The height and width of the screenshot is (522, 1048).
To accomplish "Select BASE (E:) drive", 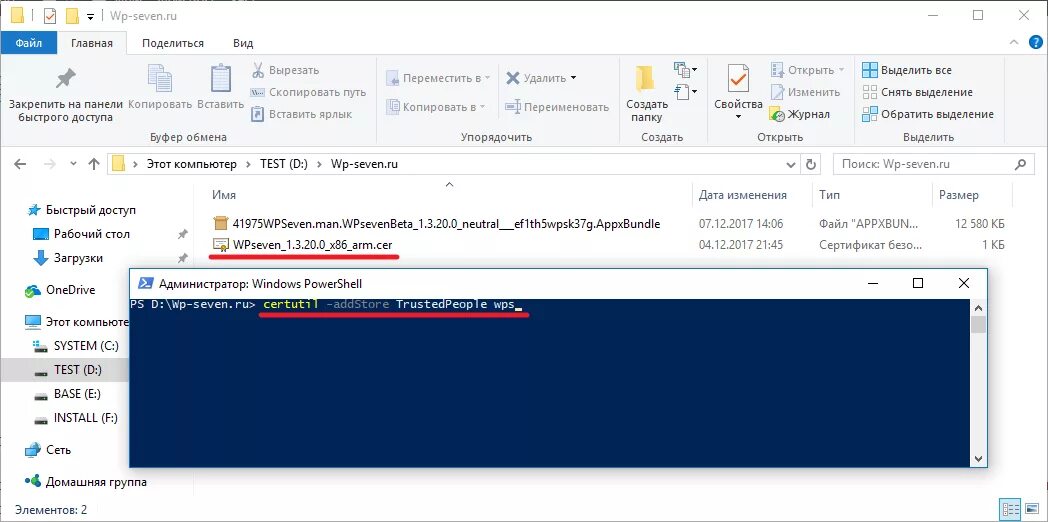I will tap(77, 394).
